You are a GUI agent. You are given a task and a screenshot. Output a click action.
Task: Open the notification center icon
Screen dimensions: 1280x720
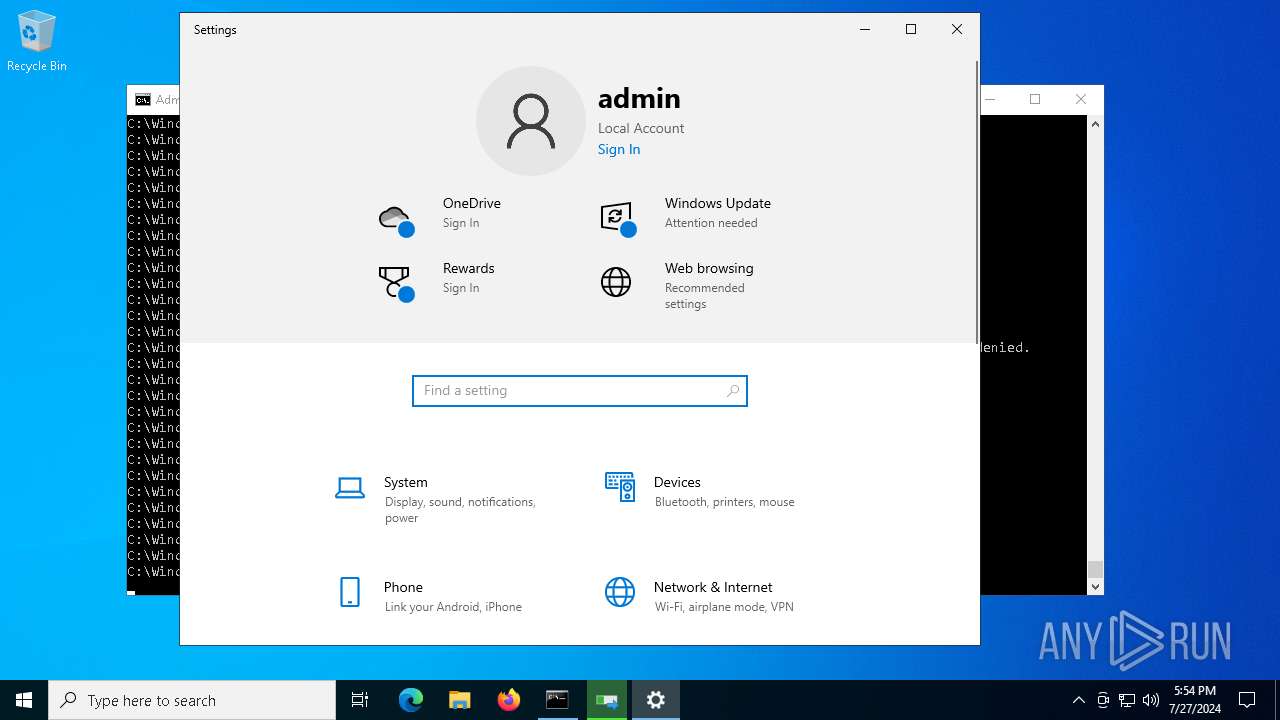[x=1247, y=700]
